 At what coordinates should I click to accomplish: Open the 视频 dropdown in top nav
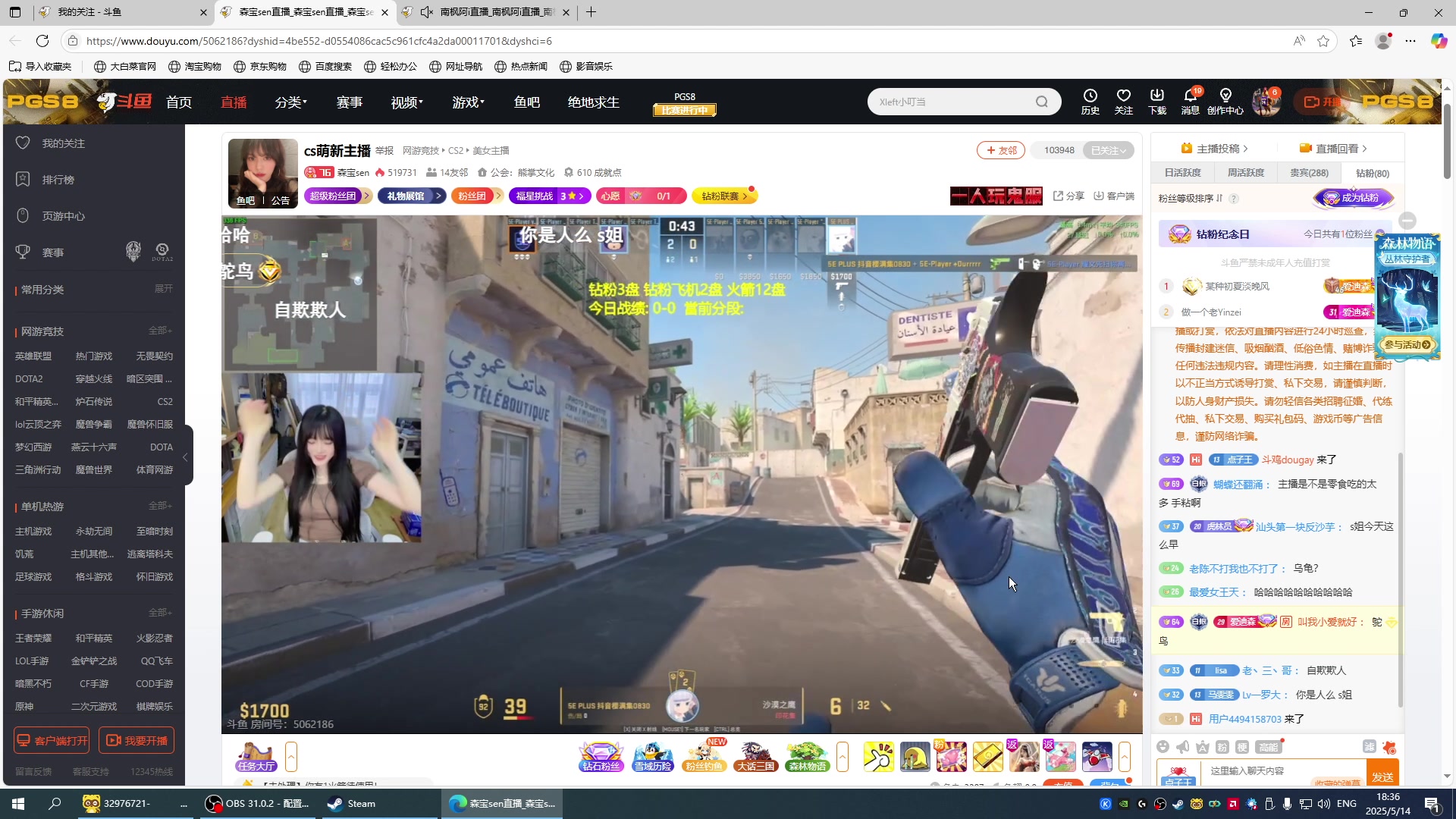point(407,102)
